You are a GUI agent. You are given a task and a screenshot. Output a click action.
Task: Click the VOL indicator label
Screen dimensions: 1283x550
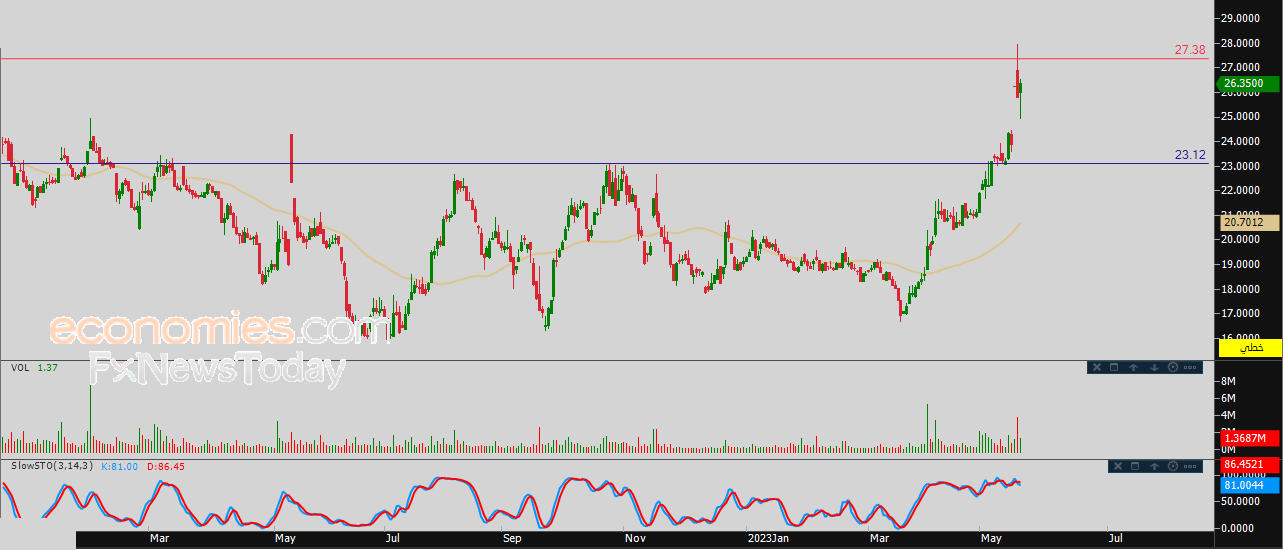point(20,368)
